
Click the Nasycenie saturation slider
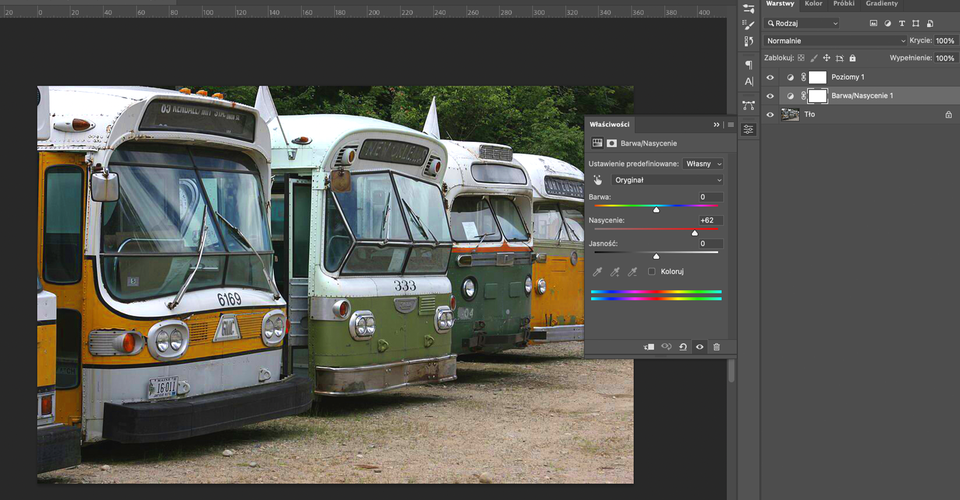[x=656, y=230]
